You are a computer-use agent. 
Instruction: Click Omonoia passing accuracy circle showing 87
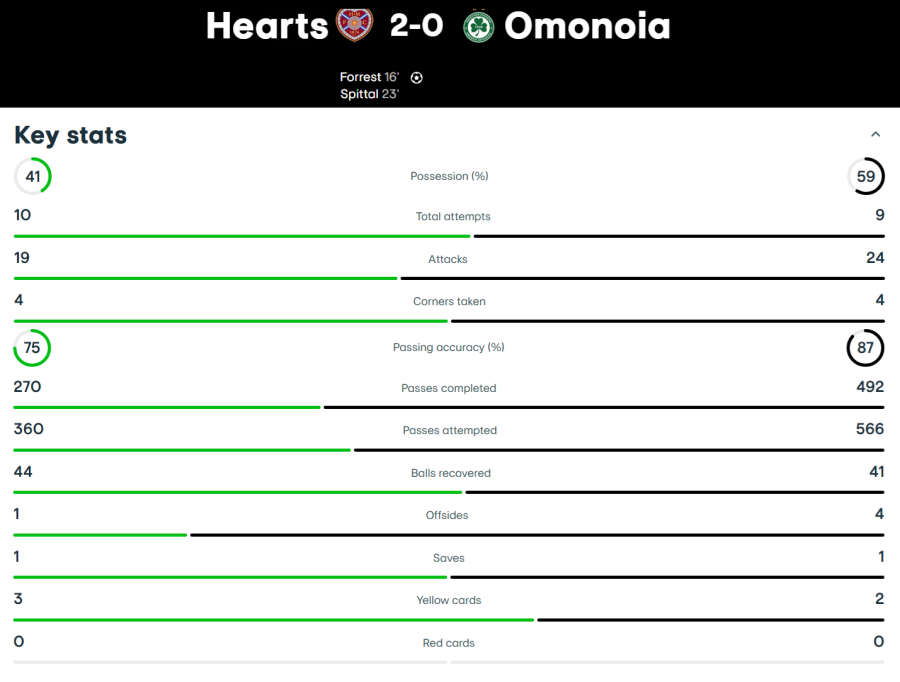(x=865, y=348)
